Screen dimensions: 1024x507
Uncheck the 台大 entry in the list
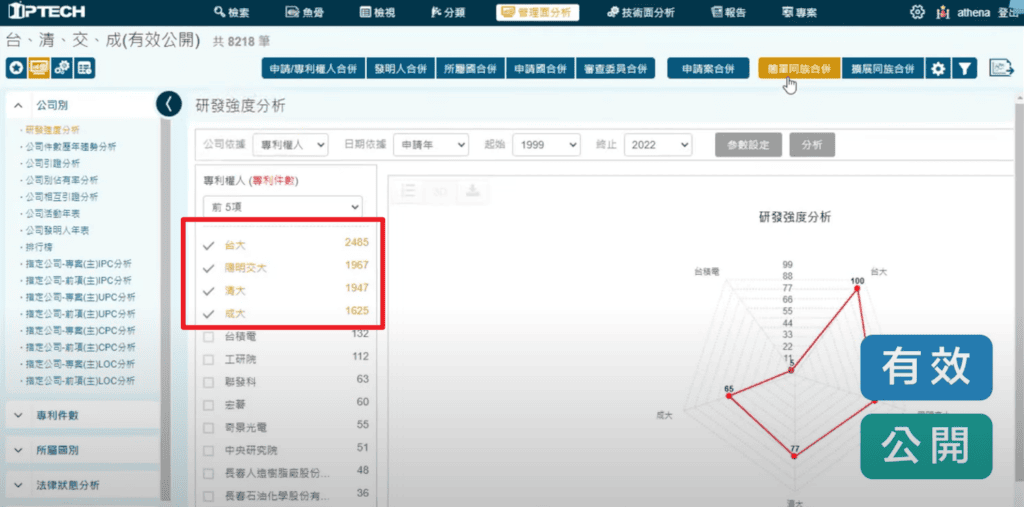click(x=209, y=244)
